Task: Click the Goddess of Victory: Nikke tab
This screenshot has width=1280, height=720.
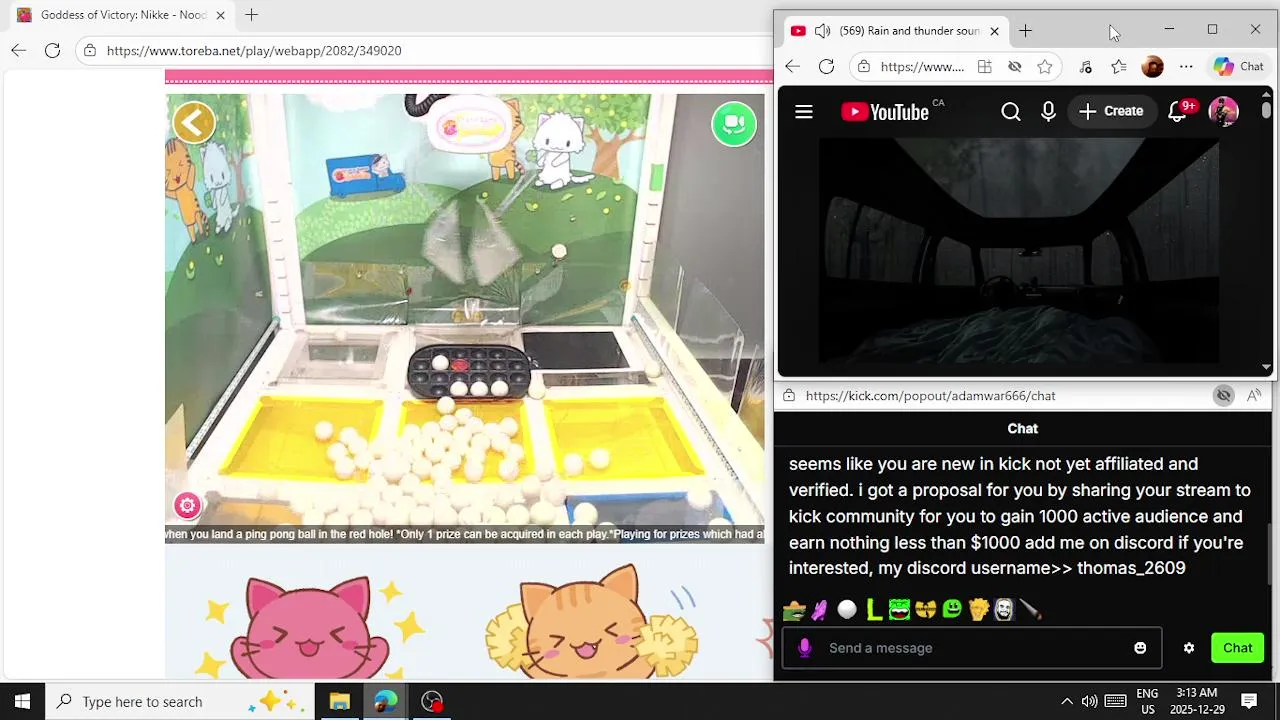Action: tap(122, 15)
